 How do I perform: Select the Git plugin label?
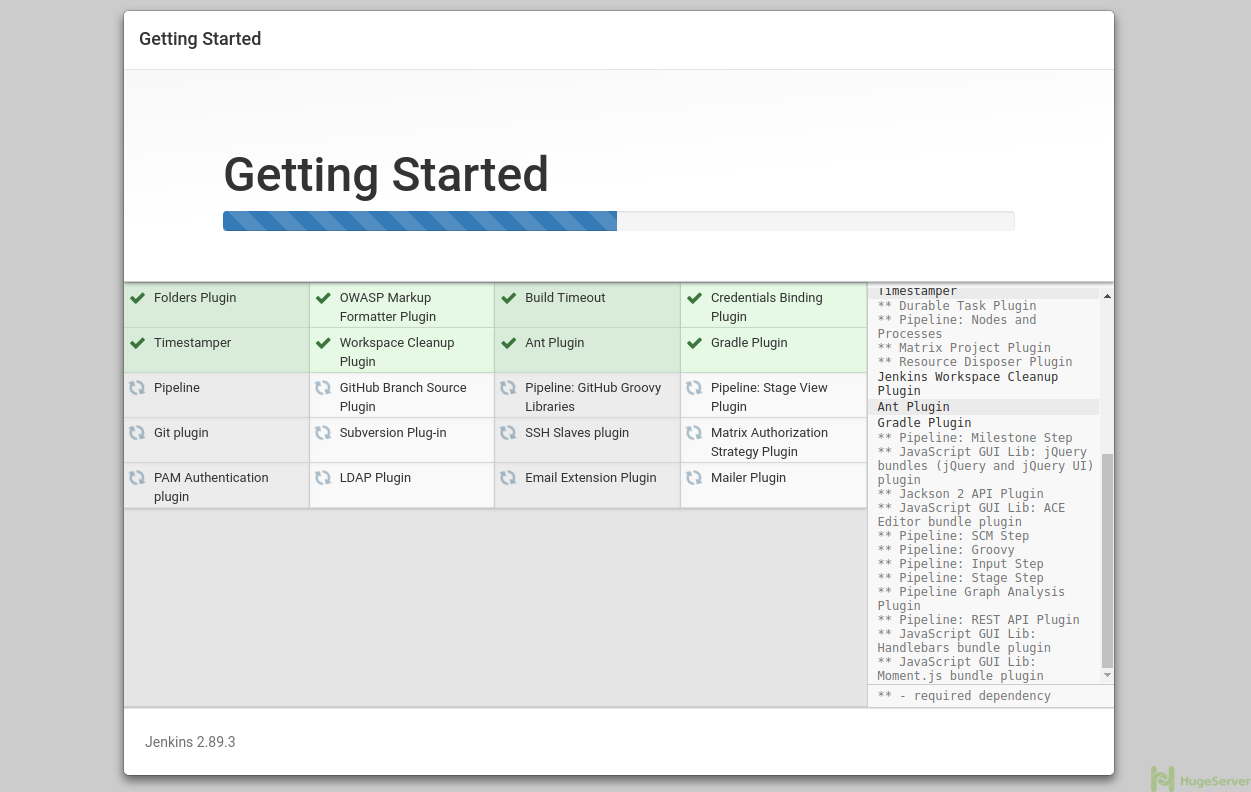tap(181, 433)
